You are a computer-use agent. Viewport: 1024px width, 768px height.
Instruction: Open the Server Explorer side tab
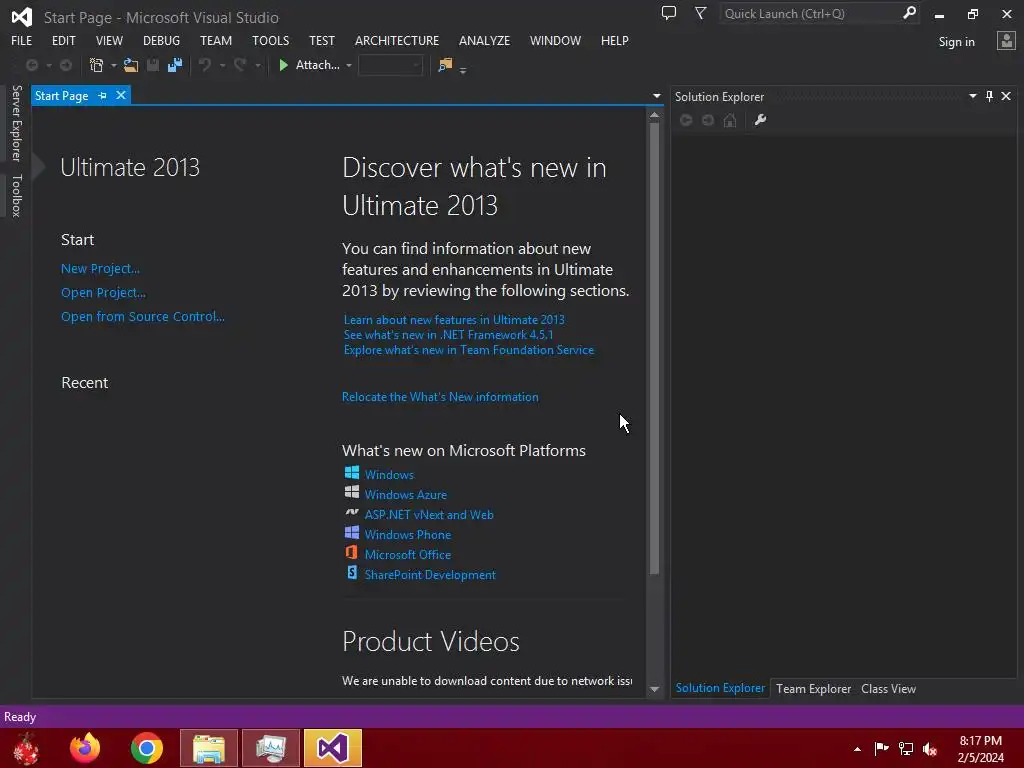(x=16, y=123)
